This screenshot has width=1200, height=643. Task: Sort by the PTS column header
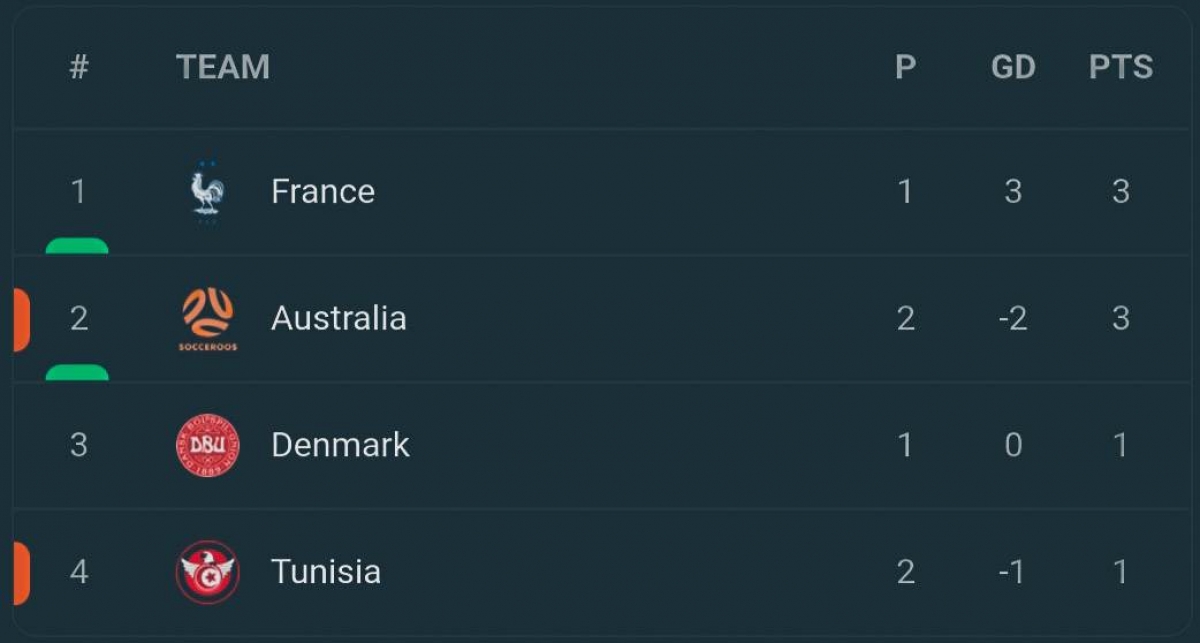click(1121, 67)
